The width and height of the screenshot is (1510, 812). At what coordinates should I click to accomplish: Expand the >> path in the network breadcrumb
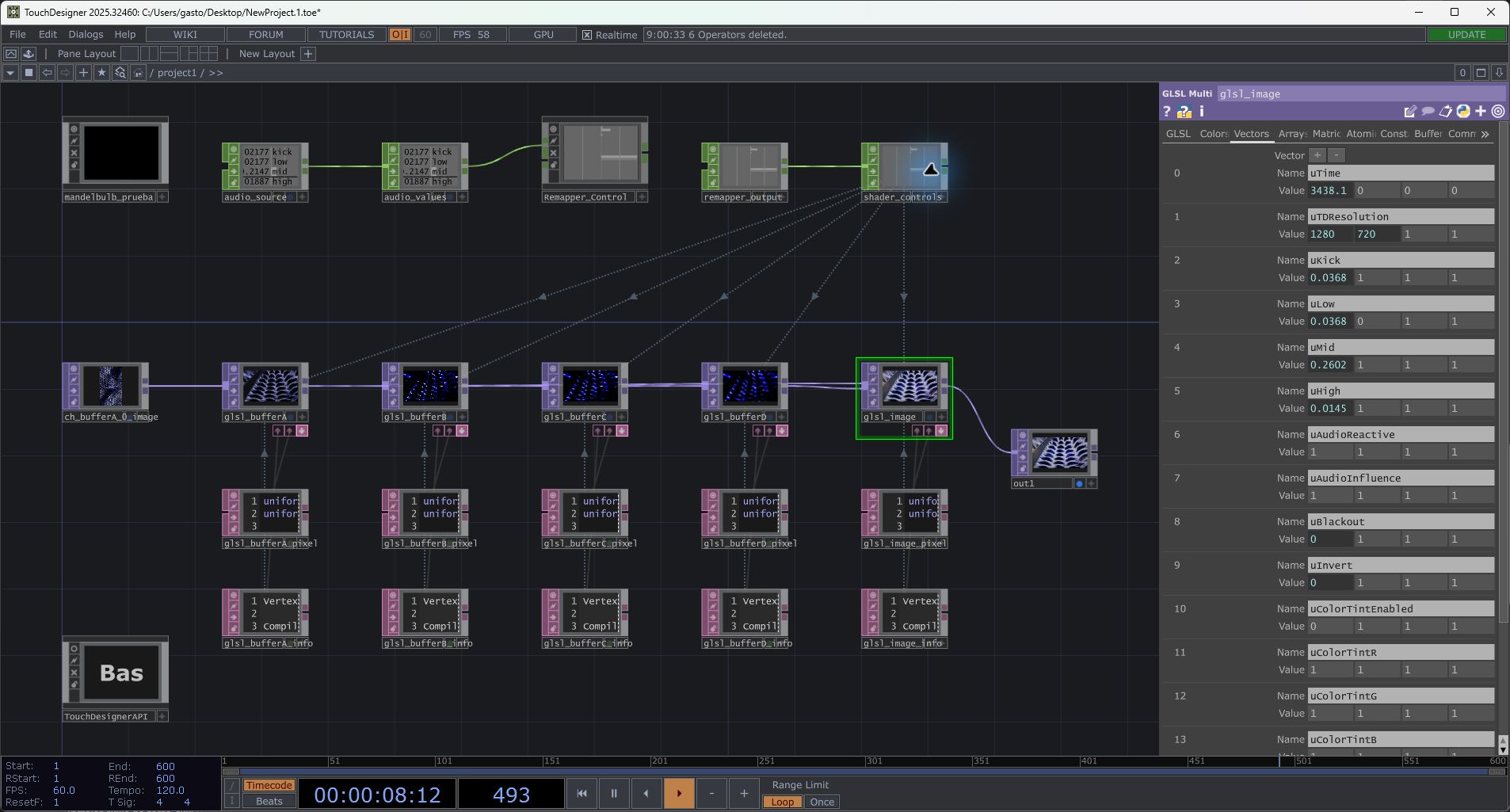click(215, 73)
